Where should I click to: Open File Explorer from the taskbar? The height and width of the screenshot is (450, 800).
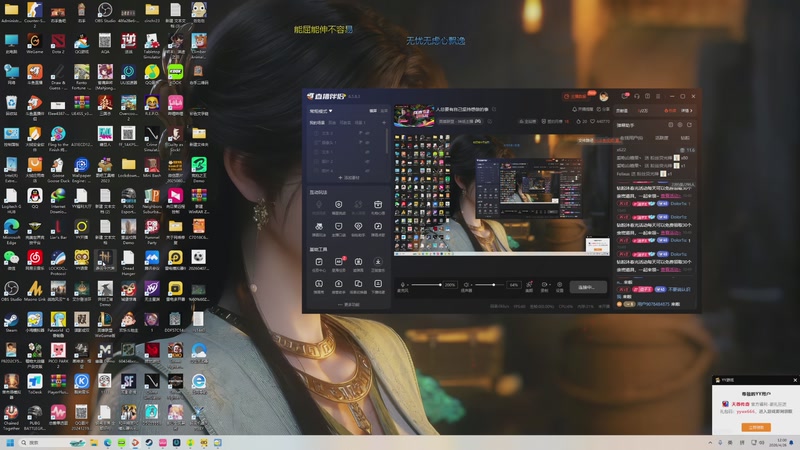[93, 442]
